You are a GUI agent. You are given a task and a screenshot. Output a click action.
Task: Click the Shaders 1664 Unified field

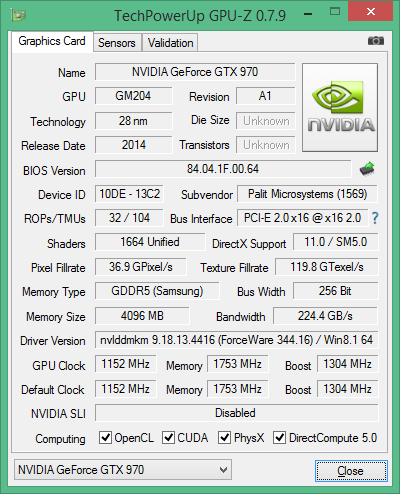pos(150,242)
